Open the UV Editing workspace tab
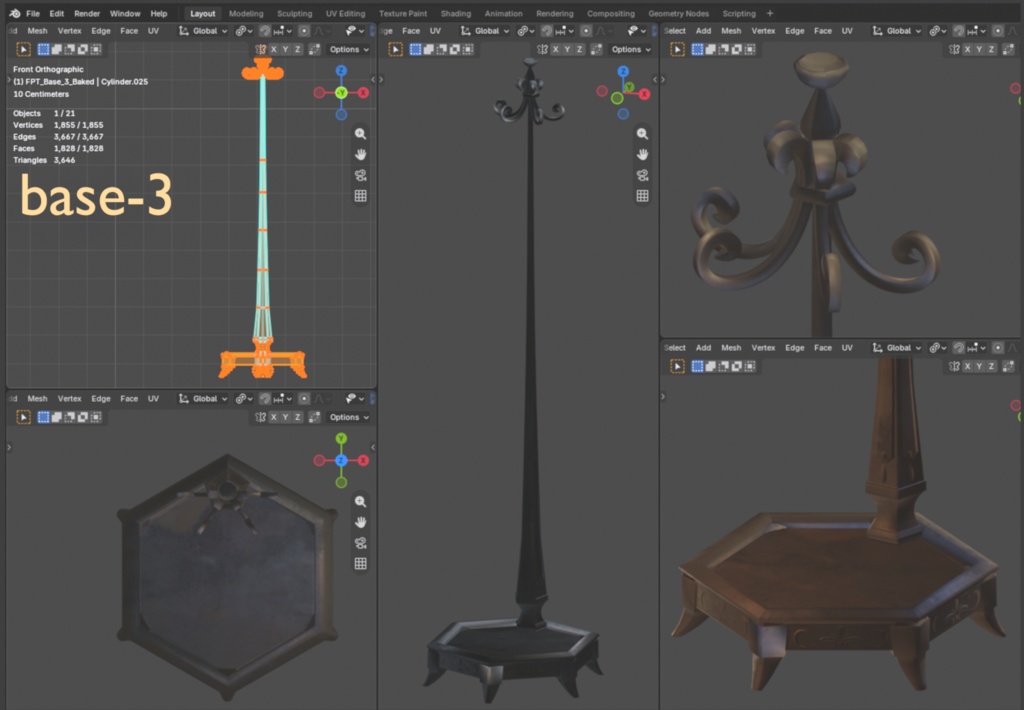Screen dimensions: 1024x710 click(x=345, y=13)
